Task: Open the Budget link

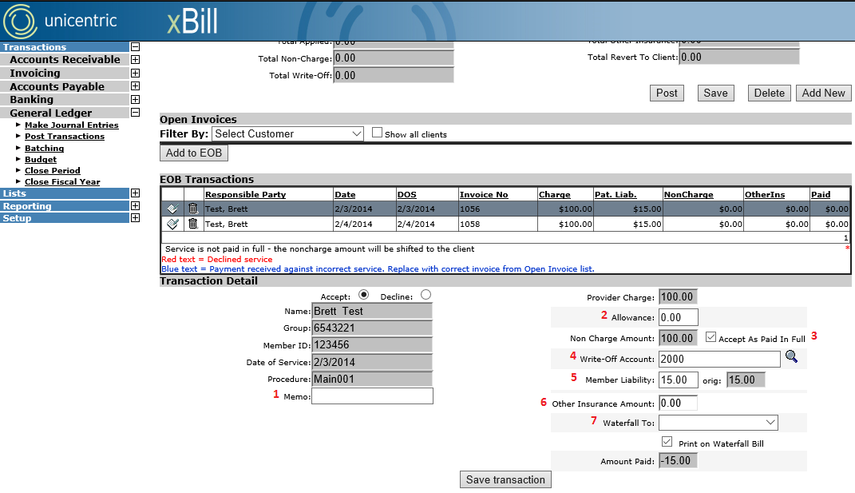Action: coord(40,159)
